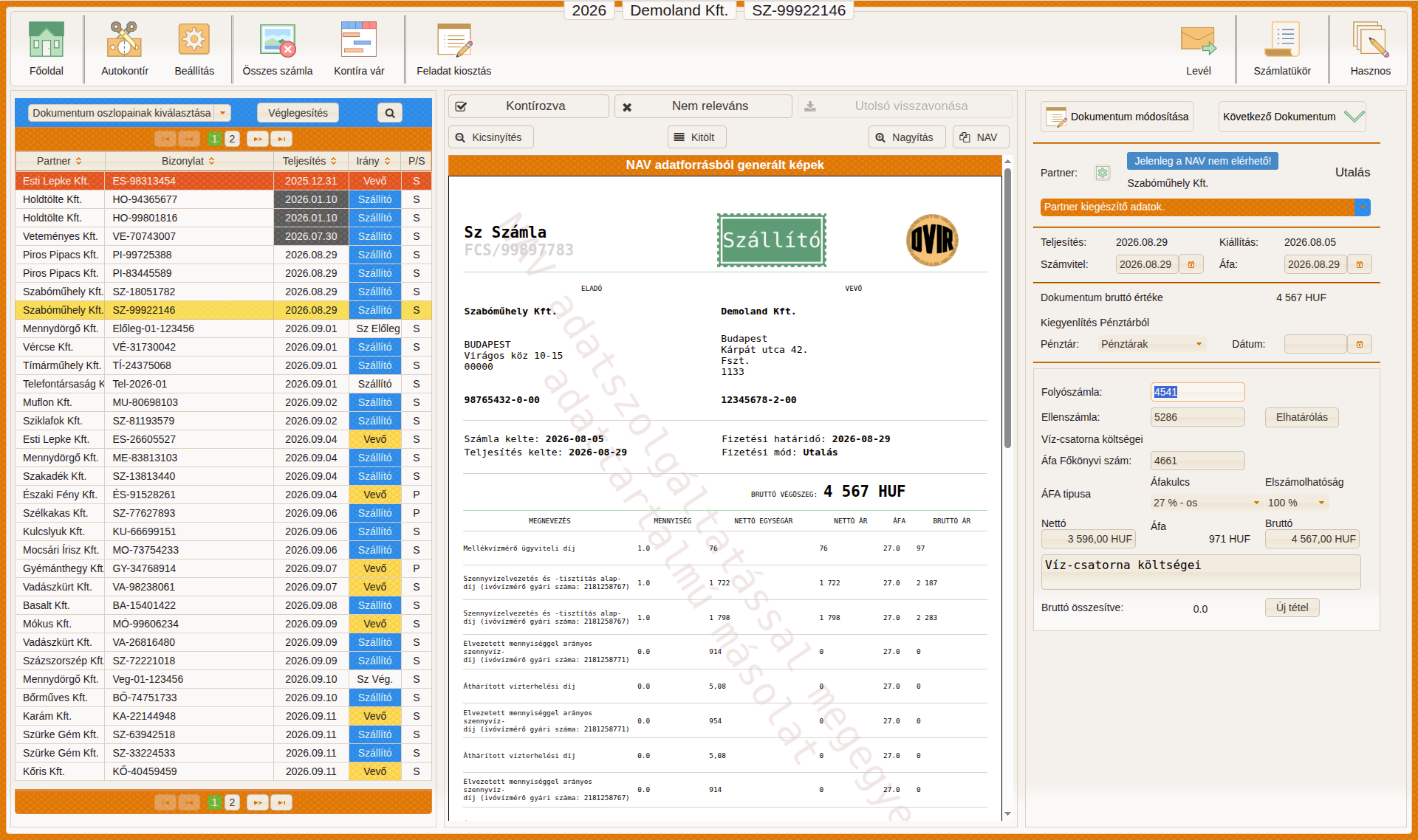This screenshot has width=1418, height=840.
Task: Sort list by Irány column
Action: [374, 161]
